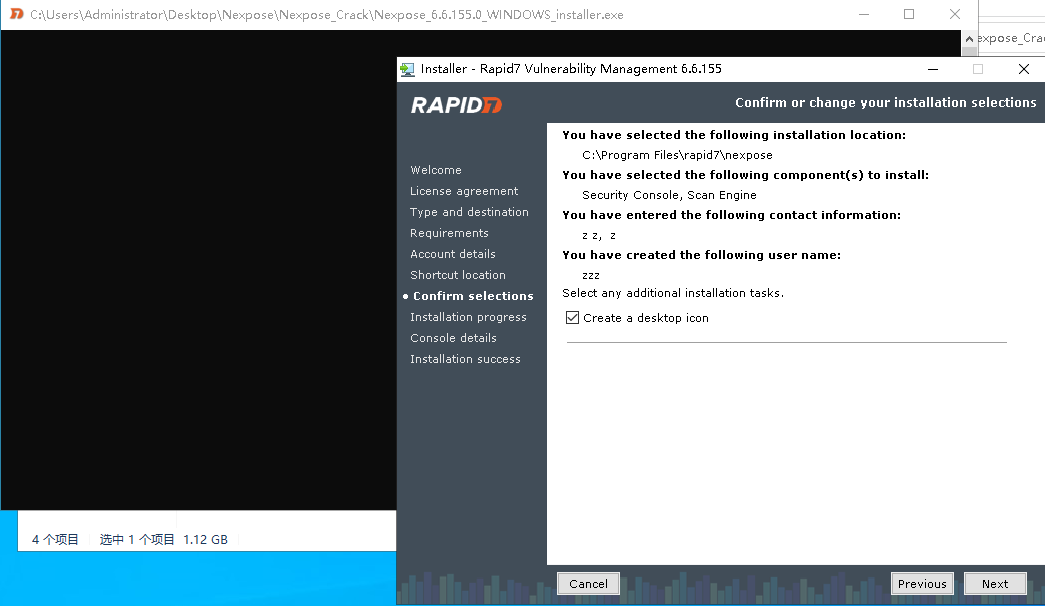Click "You have selected the following component(s) to install:" heading
The height and width of the screenshot is (606, 1045).
coord(745,175)
